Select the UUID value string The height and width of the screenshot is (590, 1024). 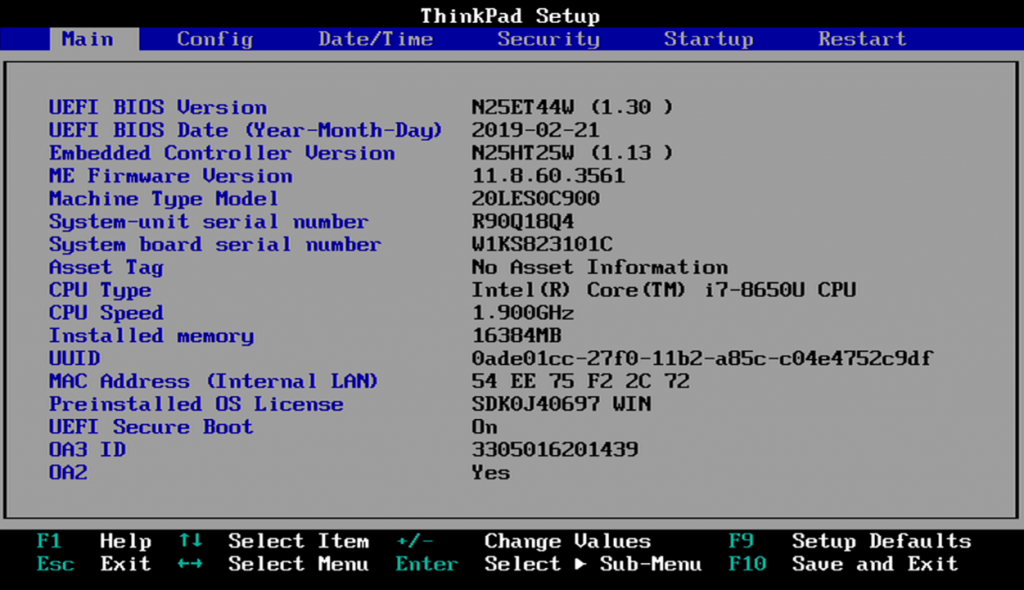(x=702, y=358)
